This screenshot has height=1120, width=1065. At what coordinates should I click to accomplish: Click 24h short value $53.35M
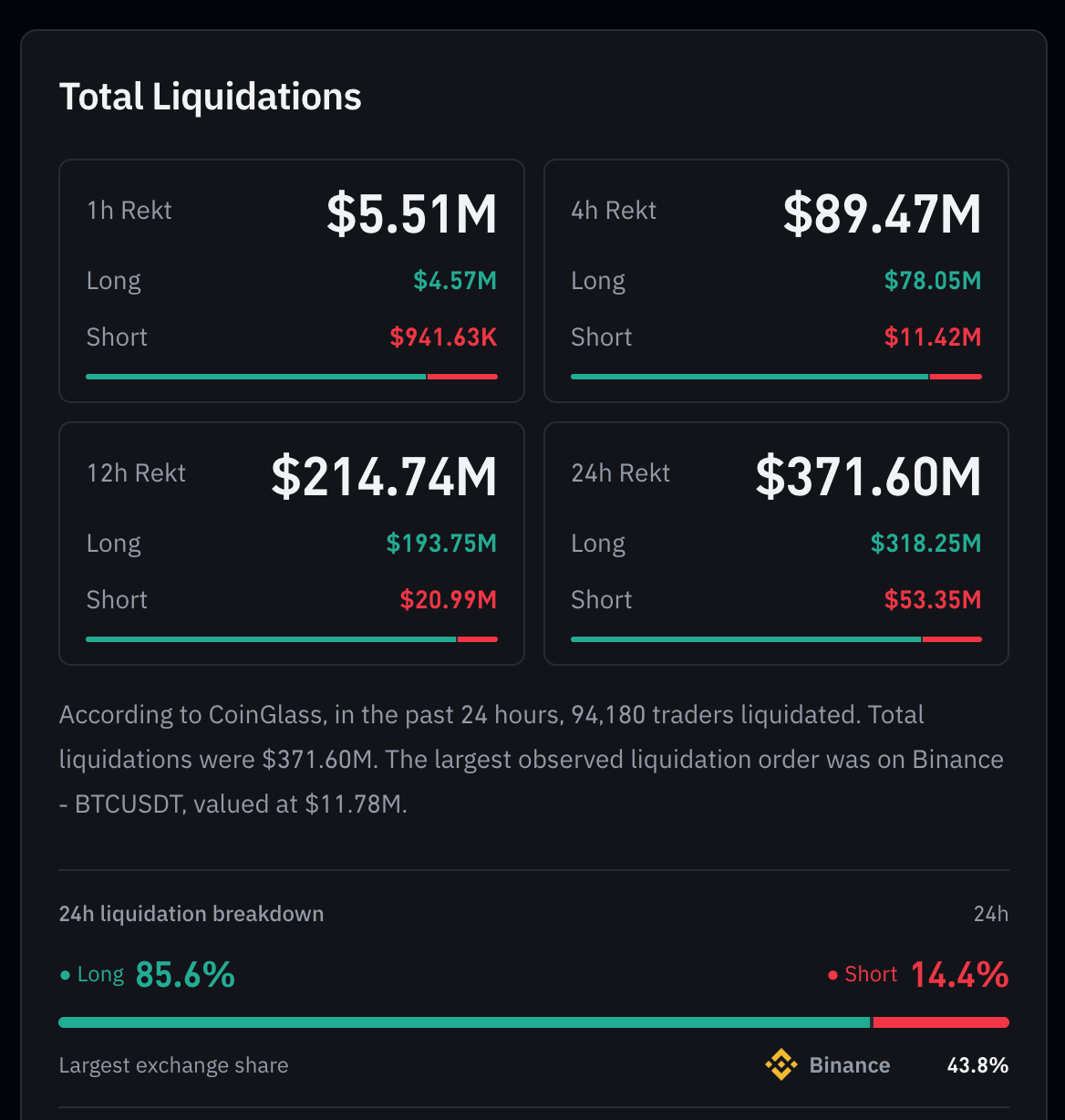pos(933,600)
